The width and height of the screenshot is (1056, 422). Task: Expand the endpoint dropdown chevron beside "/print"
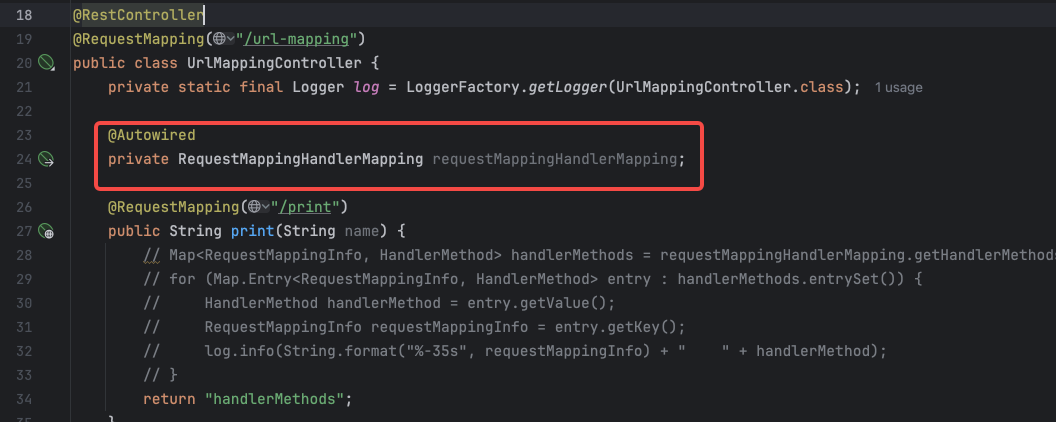266,207
